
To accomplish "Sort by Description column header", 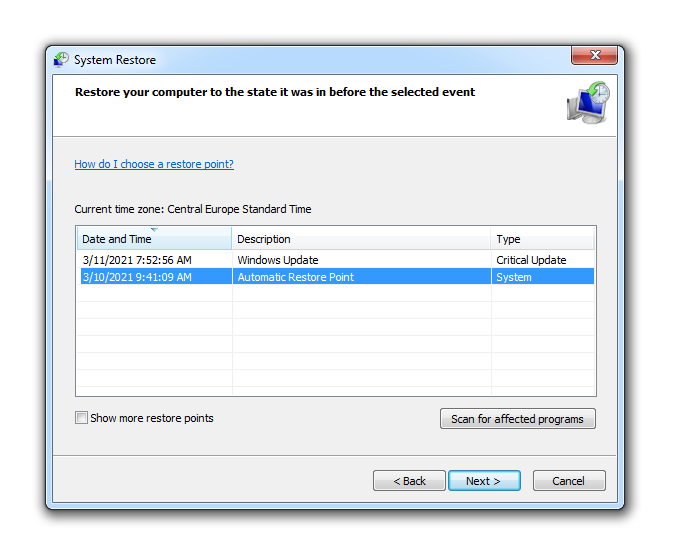I will 361,239.
